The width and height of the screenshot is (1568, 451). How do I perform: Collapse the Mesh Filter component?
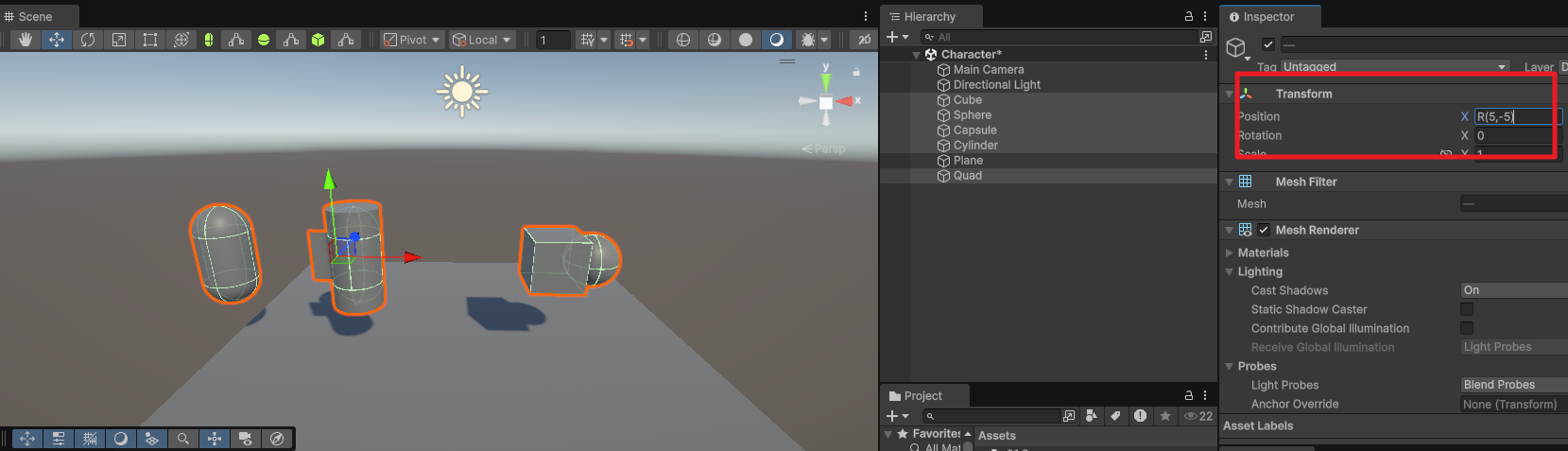[x=1229, y=182]
